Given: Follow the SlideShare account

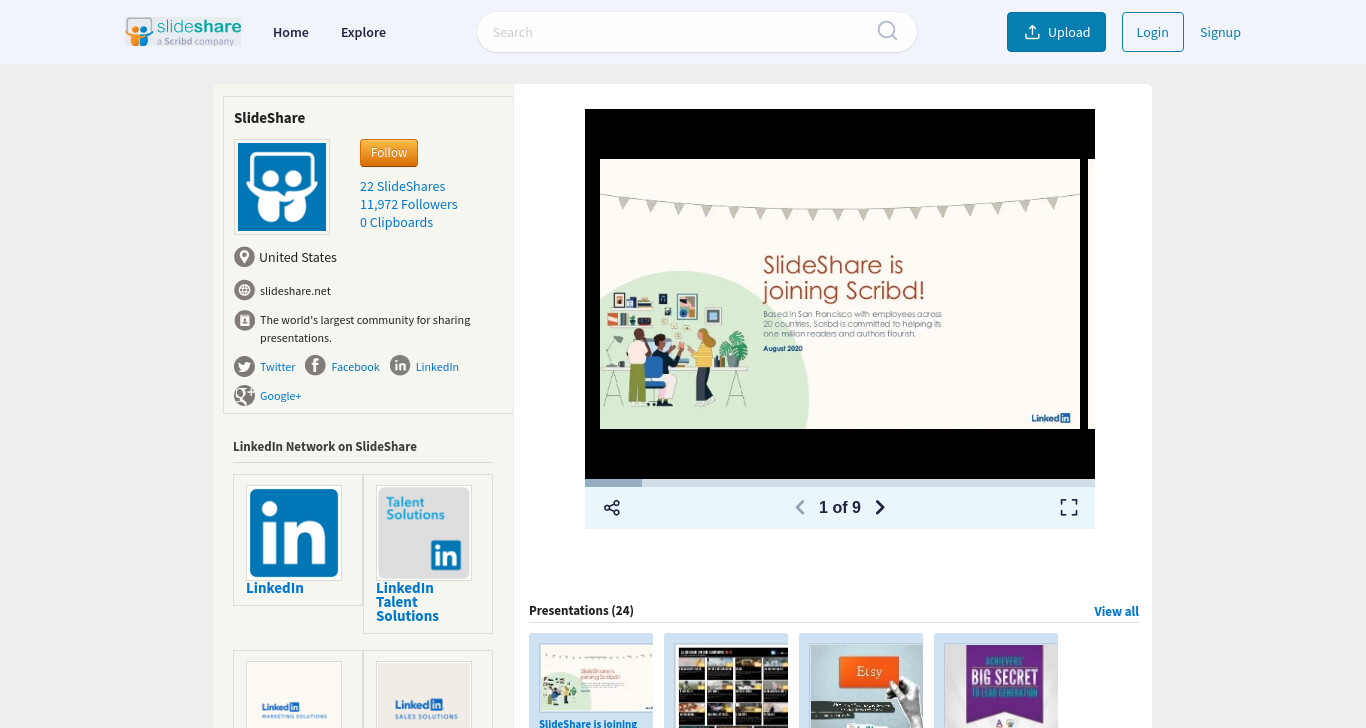Looking at the screenshot, I should 389,153.
